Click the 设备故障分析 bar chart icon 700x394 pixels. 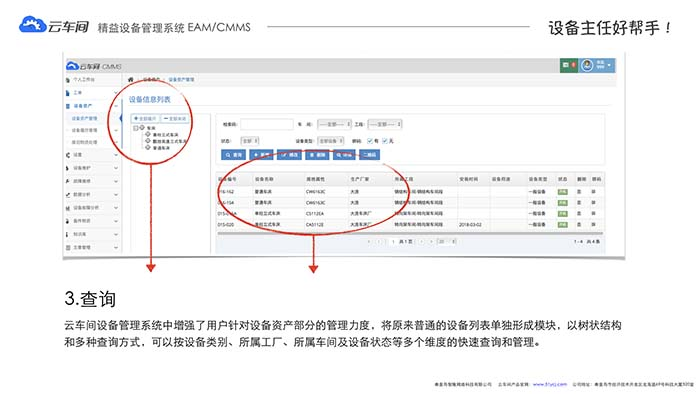click(x=68, y=208)
